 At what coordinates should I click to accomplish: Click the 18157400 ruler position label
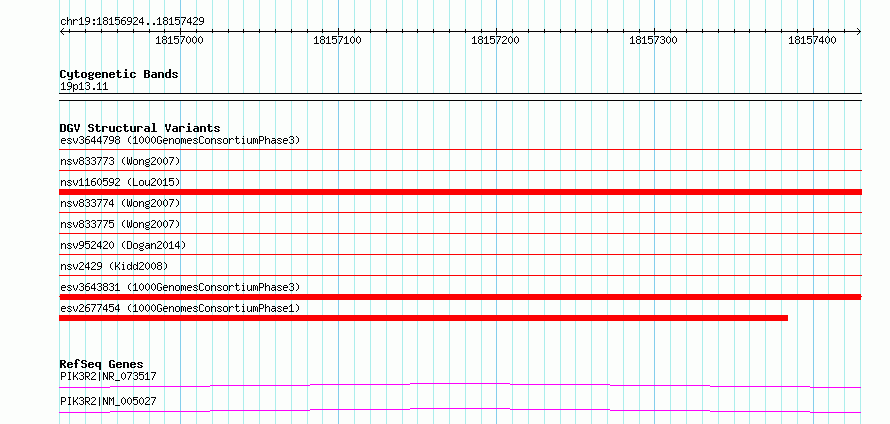pyautogui.click(x=812, y=41)
